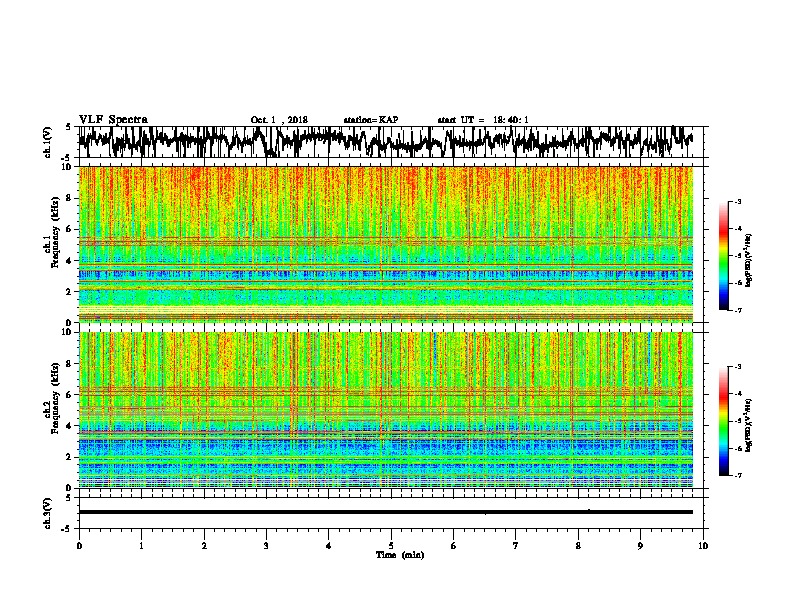This screenshot has width=792, height=612.
Task: Click the time axis tick label "6"
Action: click(x=453, y=546)
